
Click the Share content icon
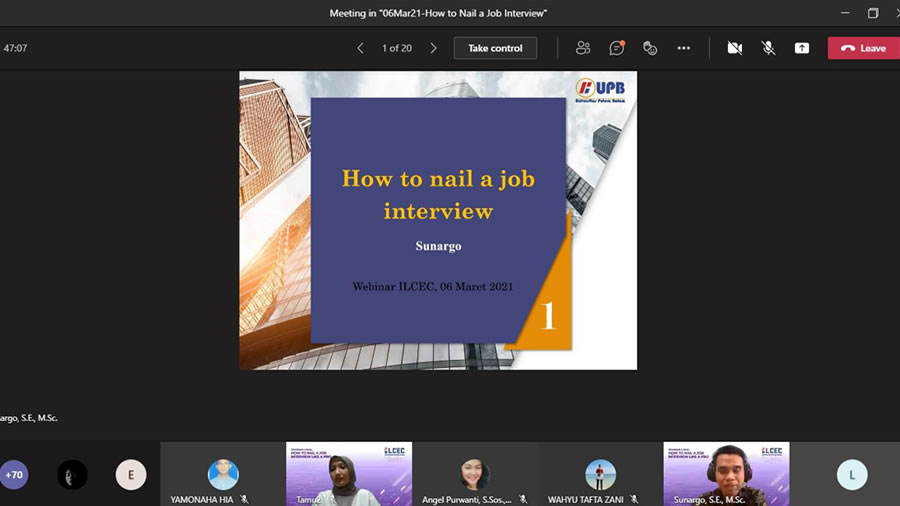[x=801, y=48]
